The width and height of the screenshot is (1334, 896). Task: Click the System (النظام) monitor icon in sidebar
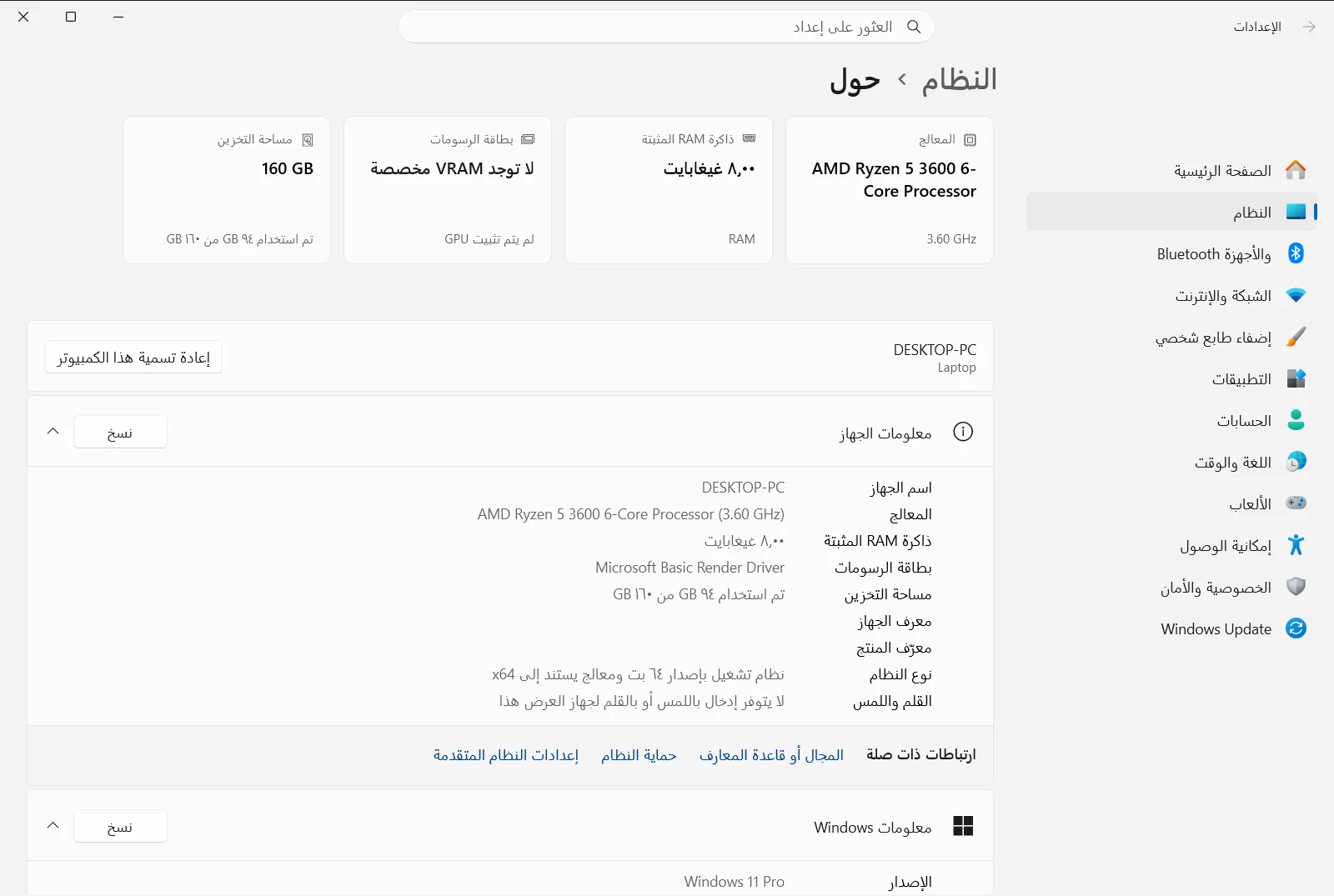click(x=1296, y=212)
